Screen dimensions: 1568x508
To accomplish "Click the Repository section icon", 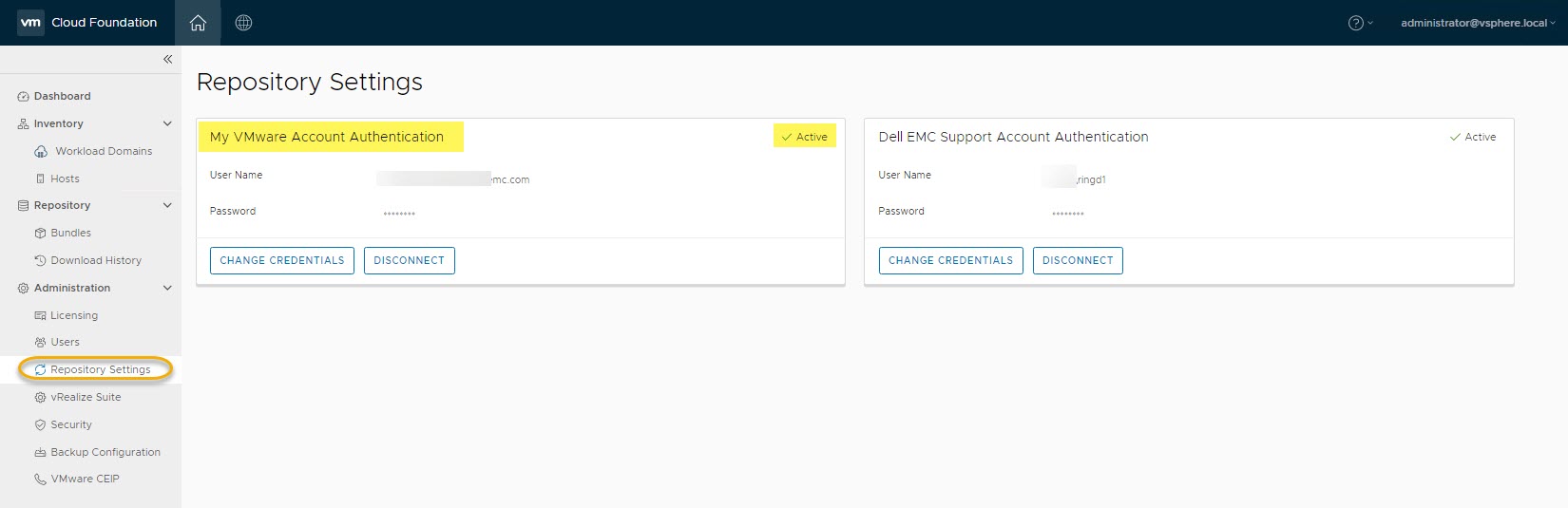I will [x=24, y=206].
